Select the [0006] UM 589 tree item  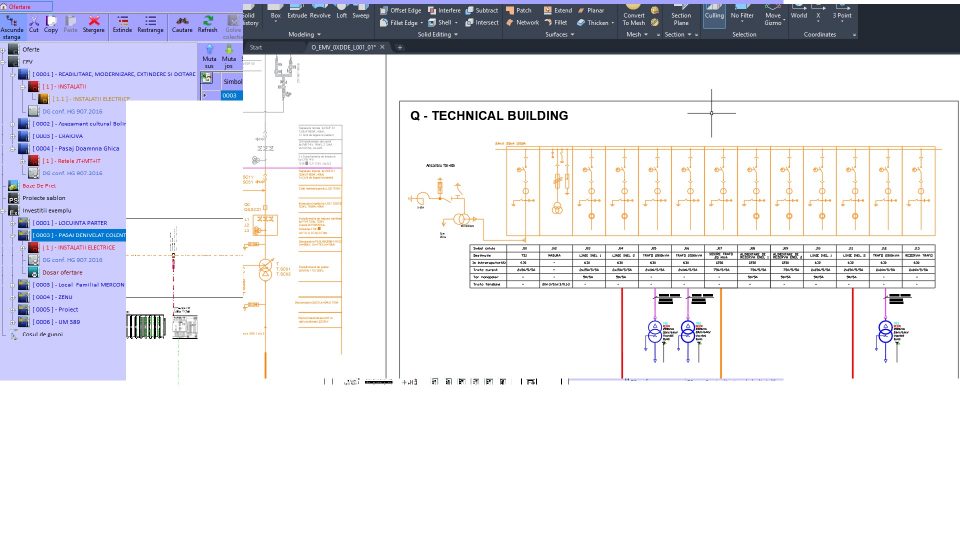pos(56,322)
